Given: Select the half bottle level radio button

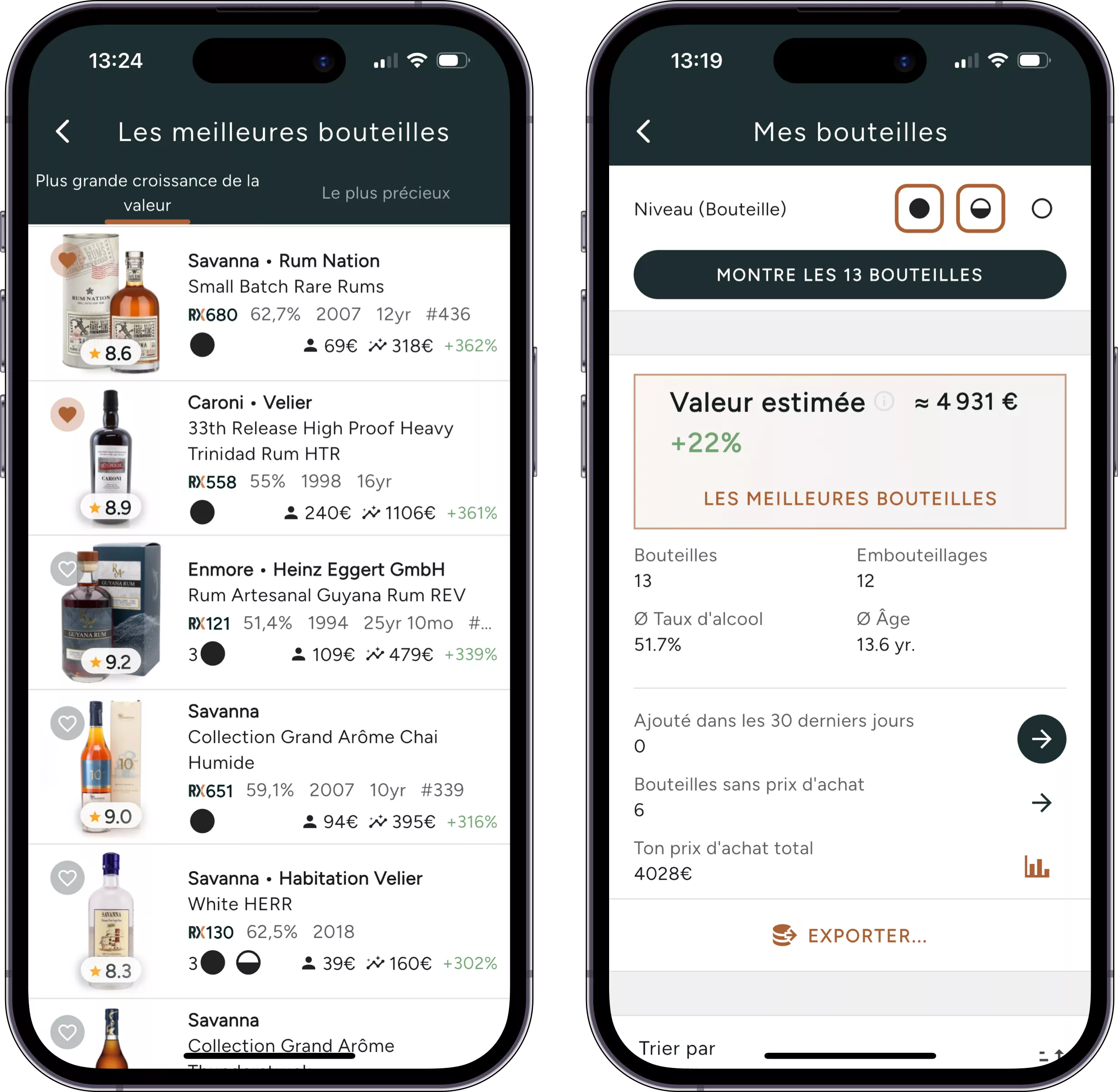Looking at the screenshot, I should (981, 209).
